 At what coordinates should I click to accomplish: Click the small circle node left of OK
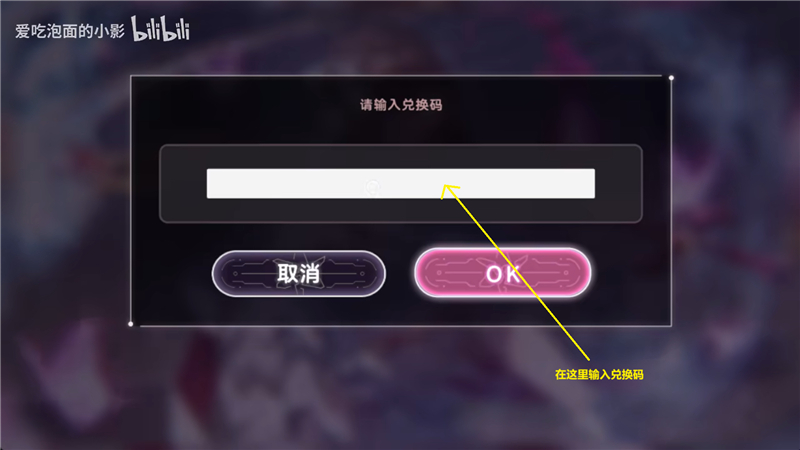[x=439, y=272]
